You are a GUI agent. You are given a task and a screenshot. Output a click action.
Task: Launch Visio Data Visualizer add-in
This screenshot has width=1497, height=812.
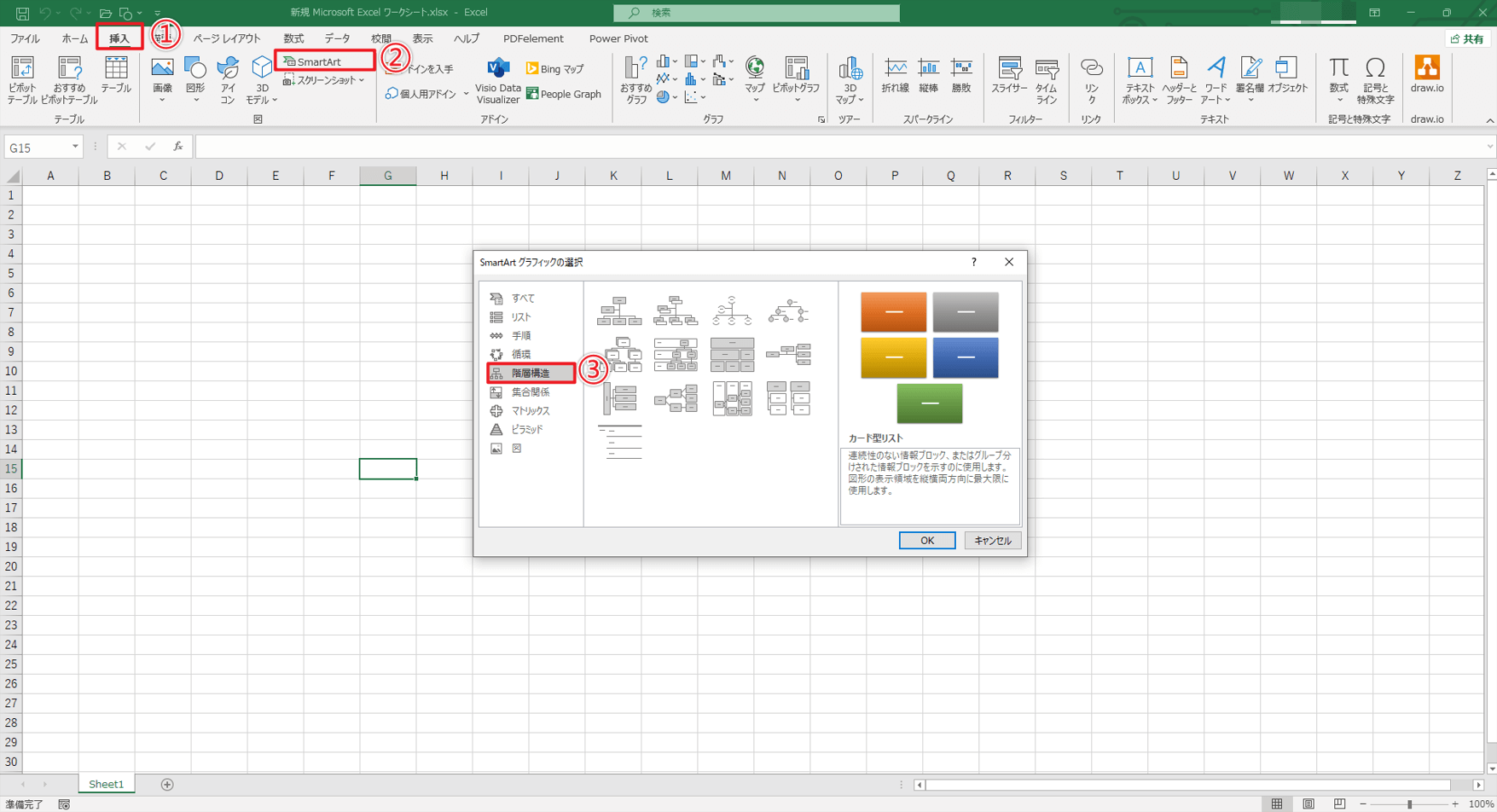coord(498,80)
